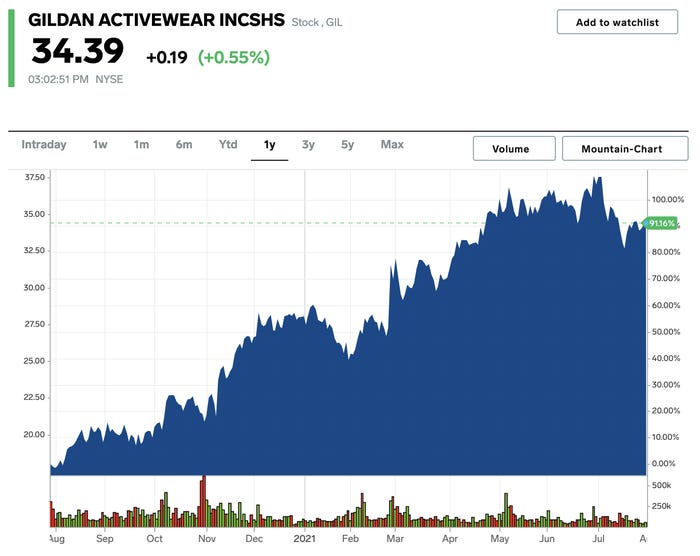Select the 6m time range tab

pyautogui.click(x=183, y=144)
